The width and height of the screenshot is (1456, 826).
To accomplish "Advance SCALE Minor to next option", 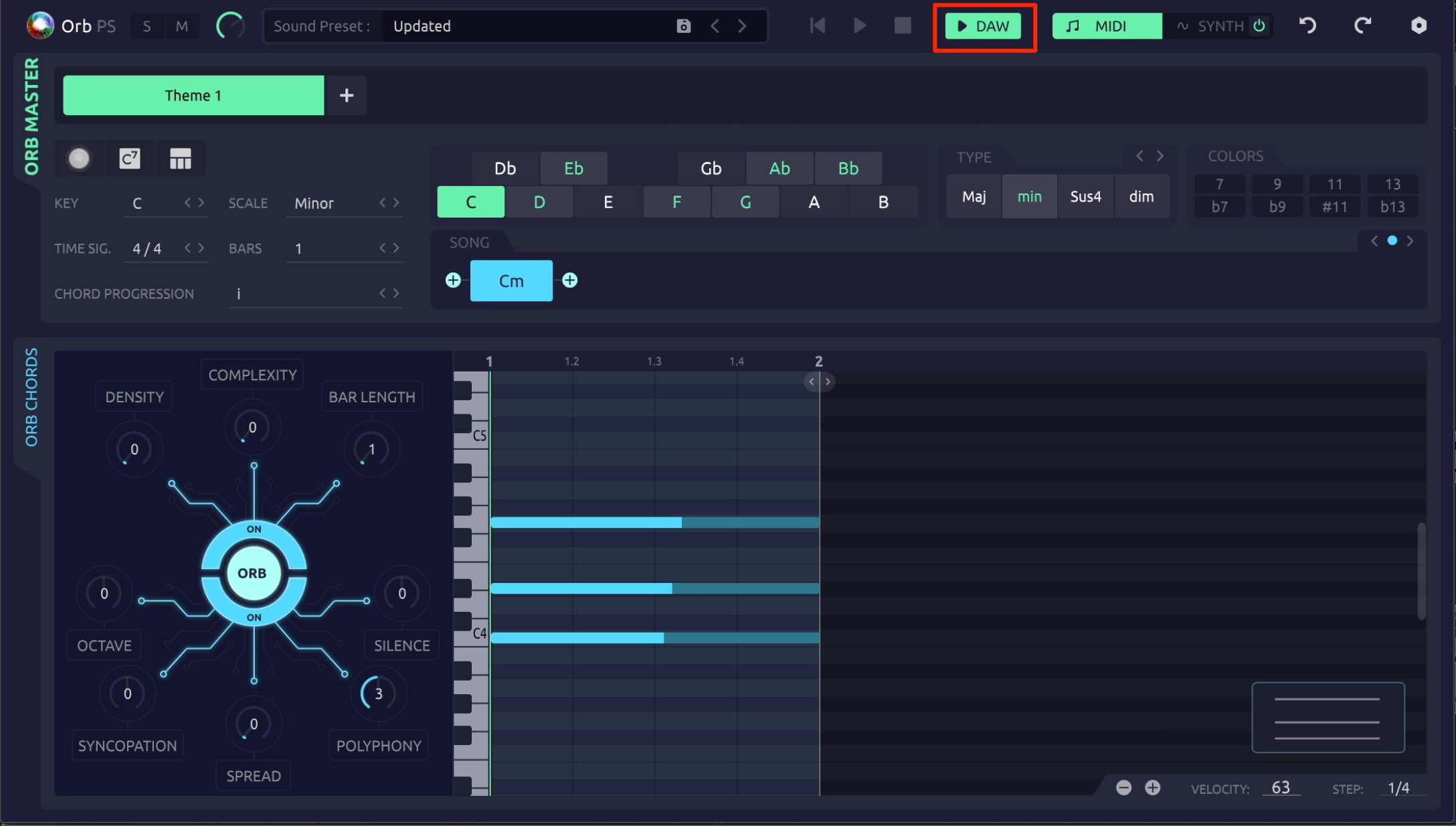I will 396,202.
